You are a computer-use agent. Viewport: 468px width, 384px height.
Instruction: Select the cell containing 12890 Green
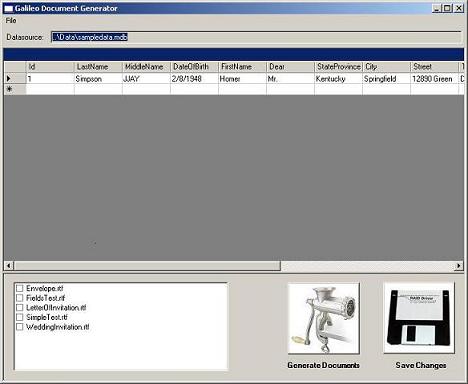(434, 79)
